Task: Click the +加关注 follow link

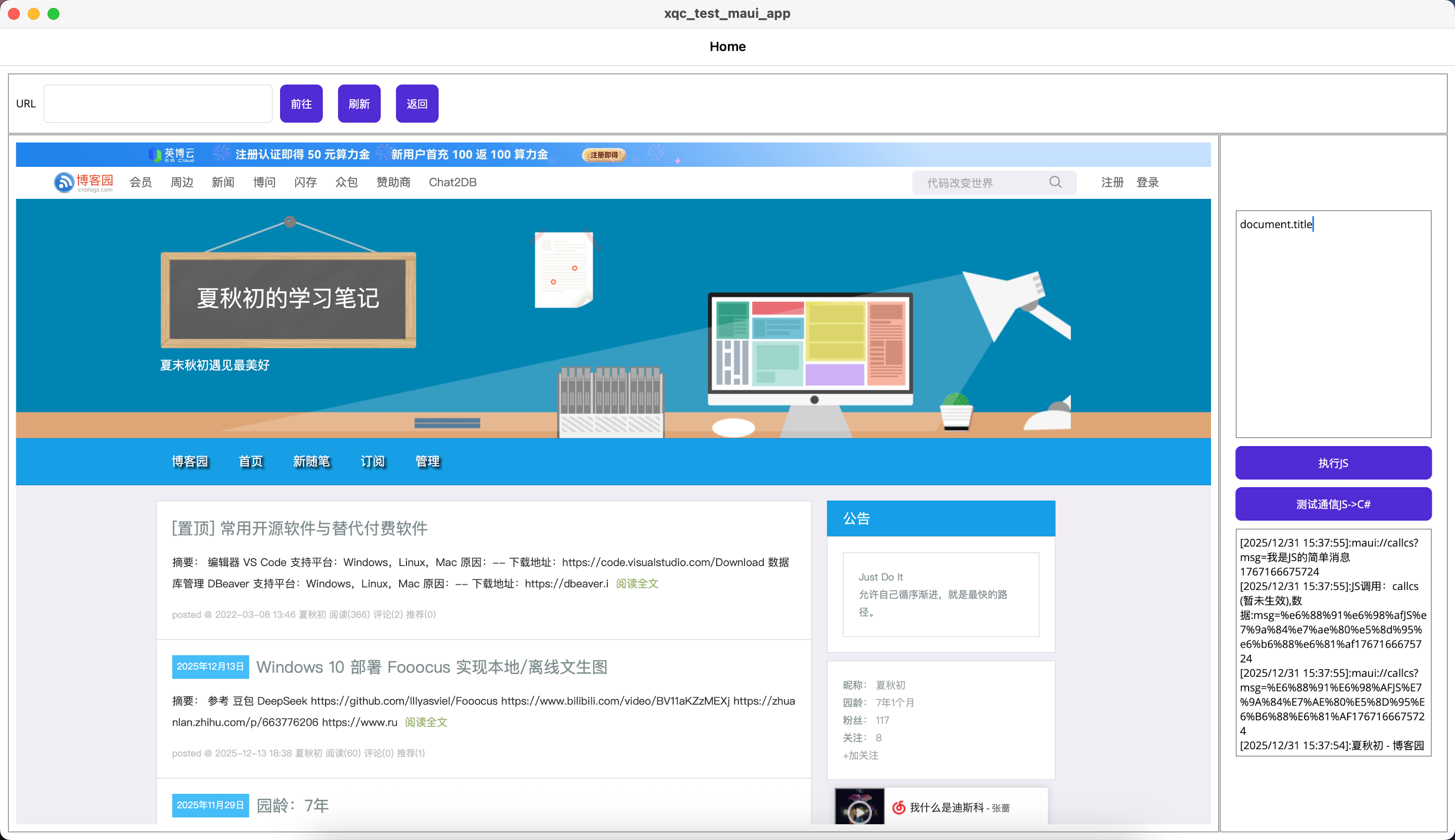Action: click(860, 755)
